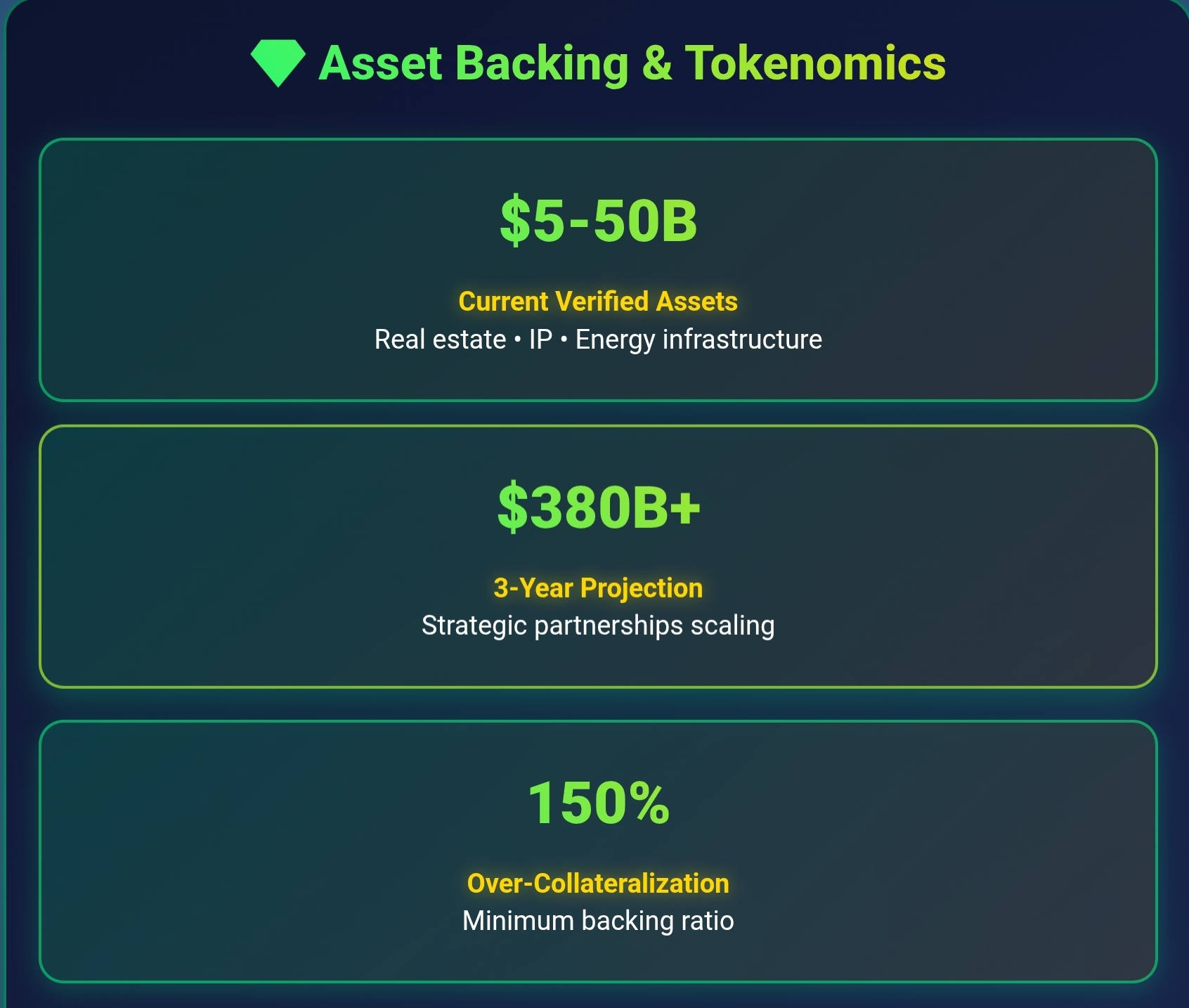This screenshot has height=1008, width=1189.
Task: Click the percent sign in 150%
Action: 649,803
